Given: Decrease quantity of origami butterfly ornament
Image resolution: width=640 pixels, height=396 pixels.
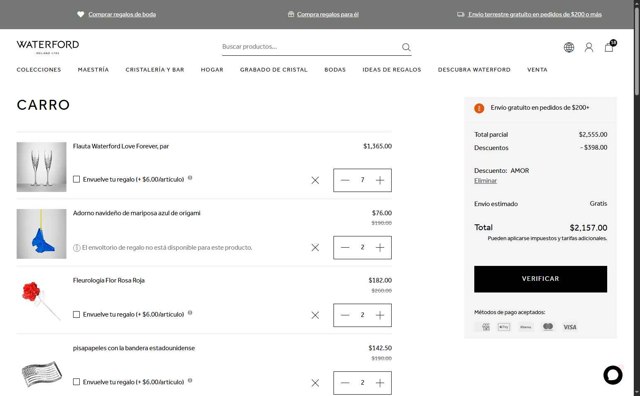Looking at the screenshot, I should point(345,247).
